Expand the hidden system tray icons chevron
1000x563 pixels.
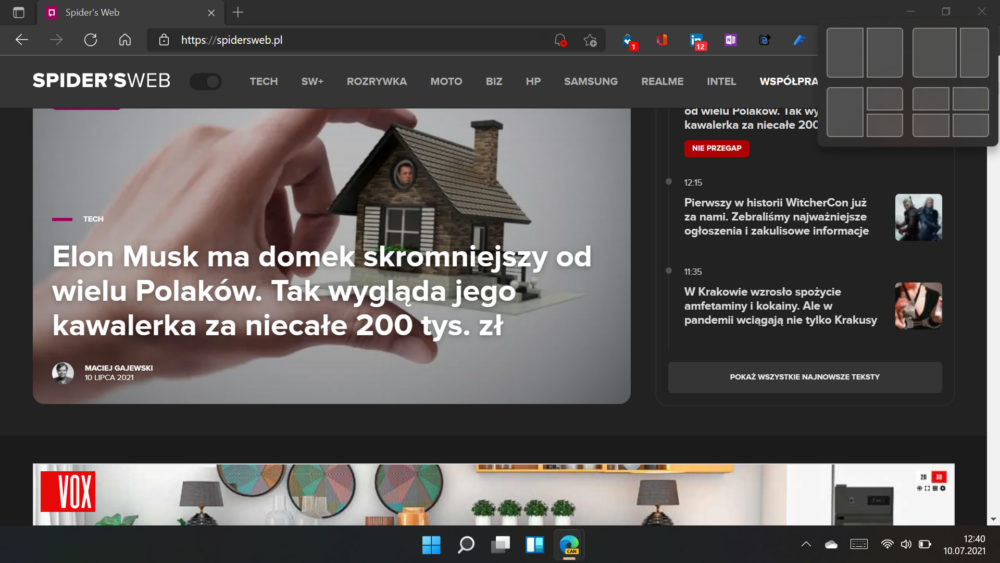click(x=806, y=545)
